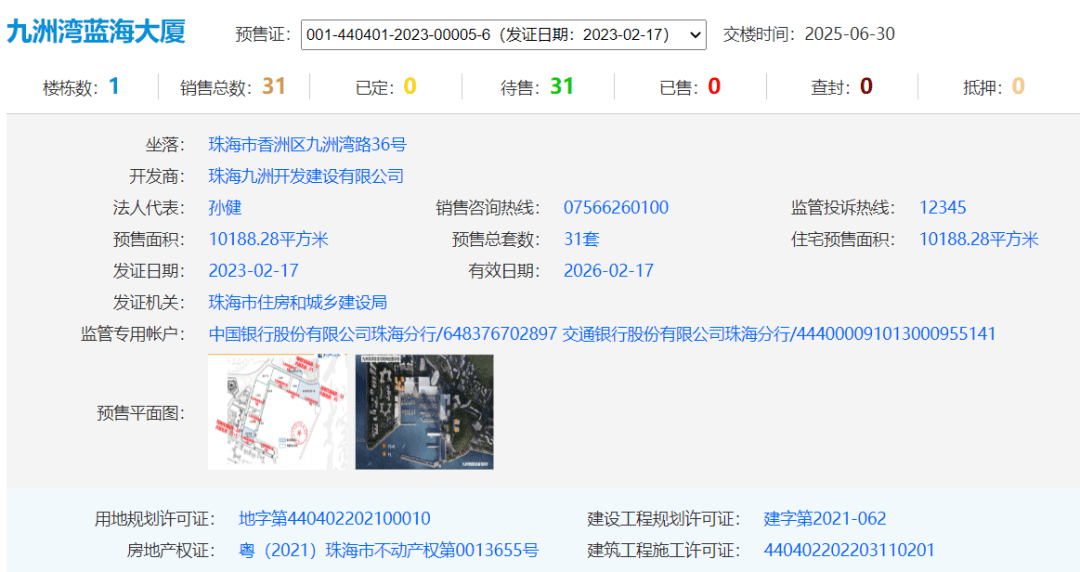Click planning permit 建字第2021-062
Screen dimensions: 1080x572
[824, 519]
